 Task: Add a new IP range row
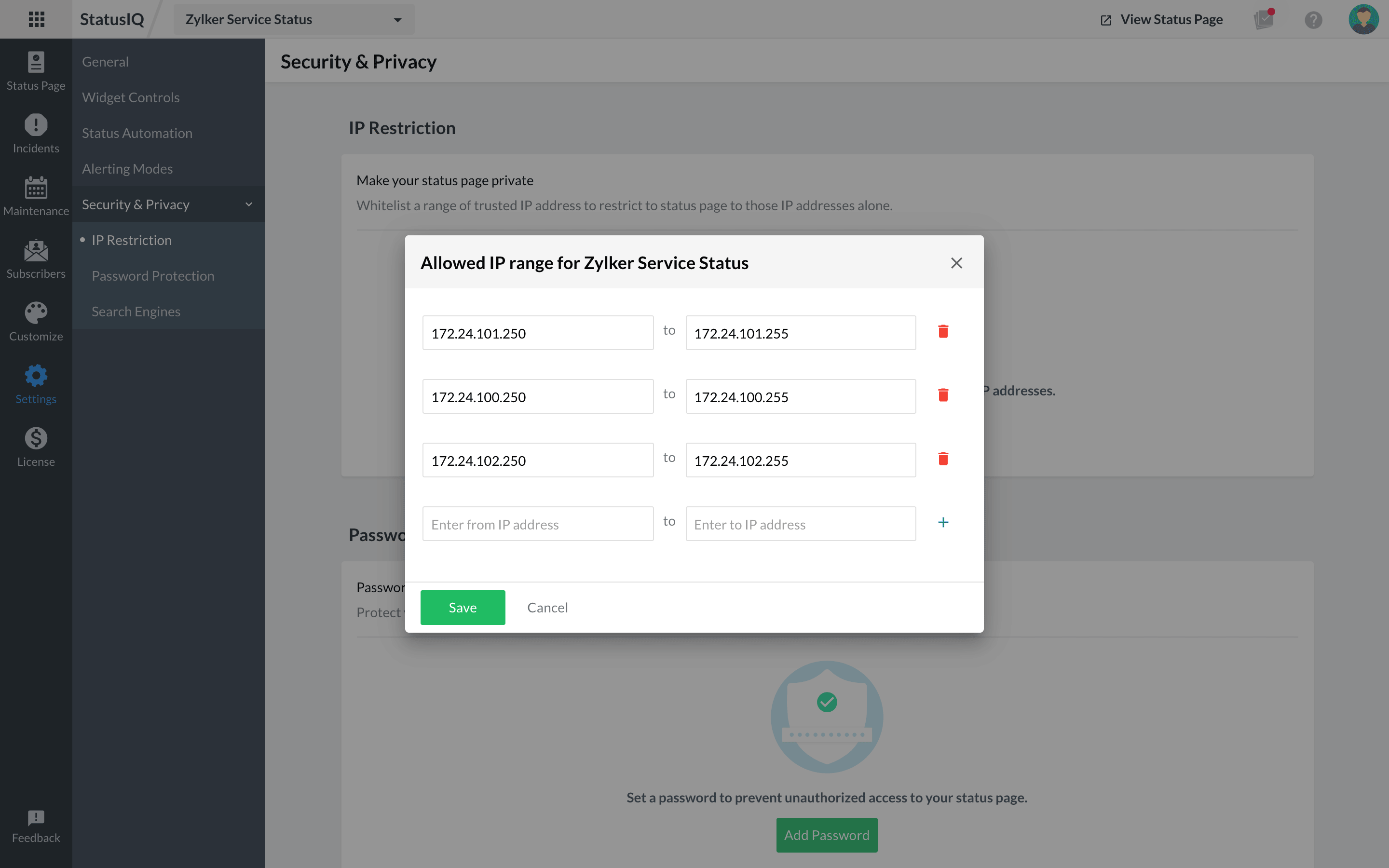coord(942,522)
